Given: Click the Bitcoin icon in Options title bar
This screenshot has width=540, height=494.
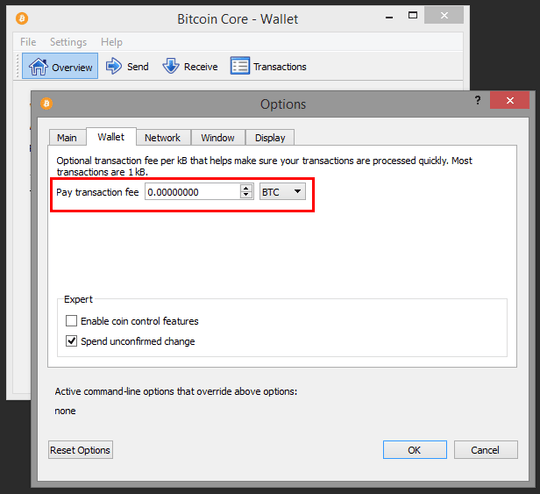Looking at the screenshot, I should click(46, 103).
